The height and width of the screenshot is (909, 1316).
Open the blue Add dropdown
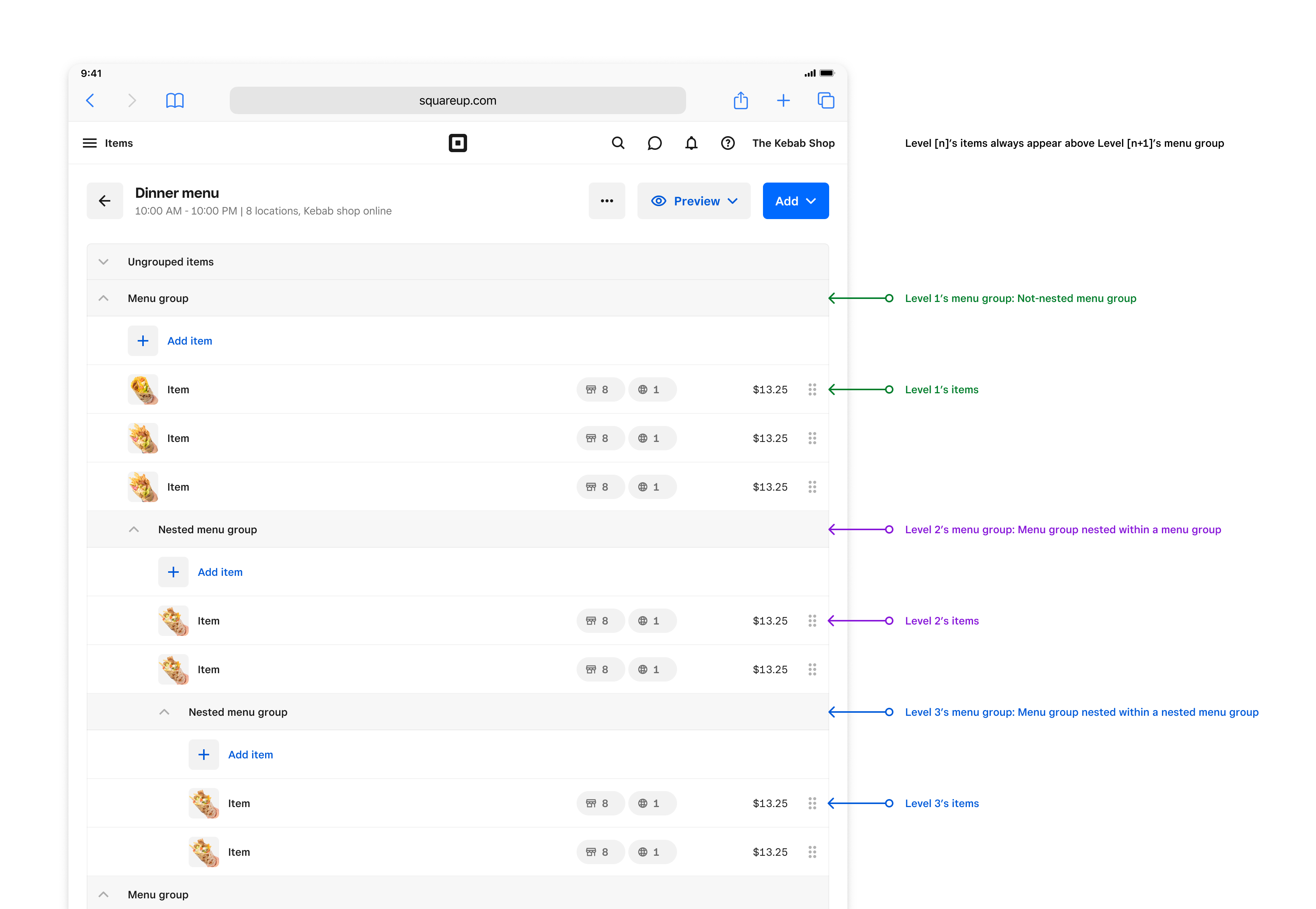(795, 201)
